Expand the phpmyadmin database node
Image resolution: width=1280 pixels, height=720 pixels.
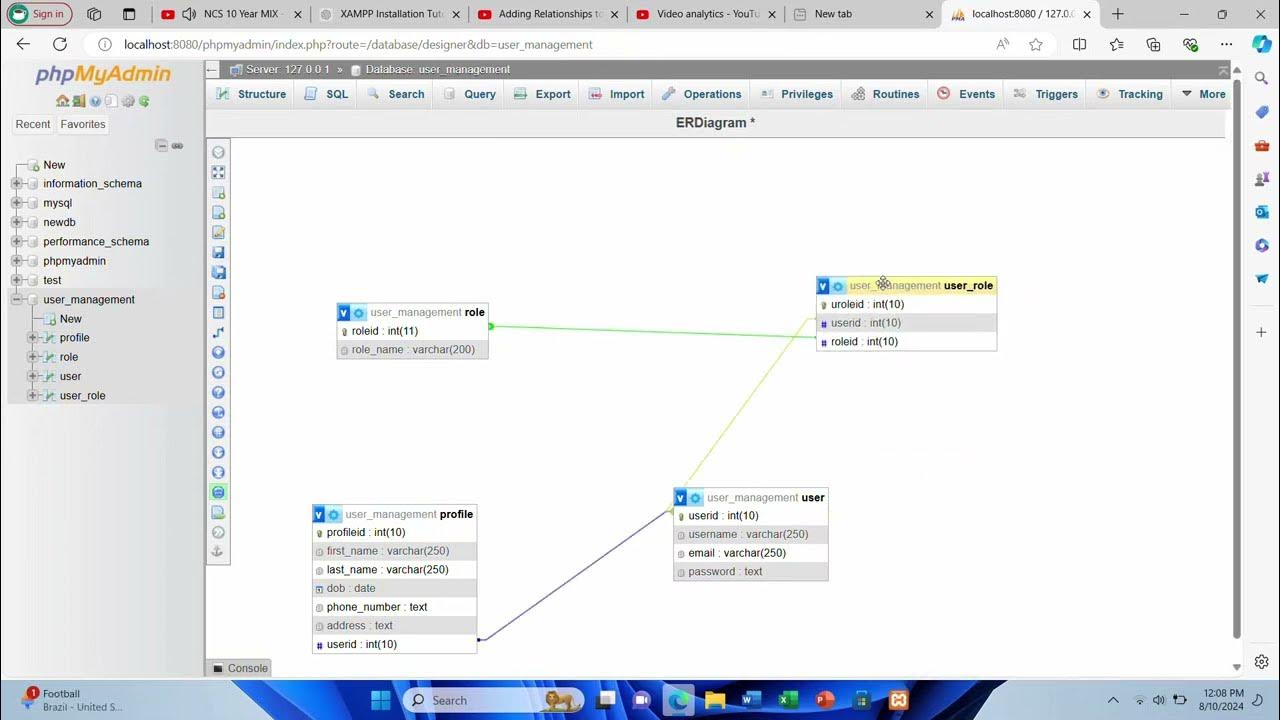pos(16,261)
